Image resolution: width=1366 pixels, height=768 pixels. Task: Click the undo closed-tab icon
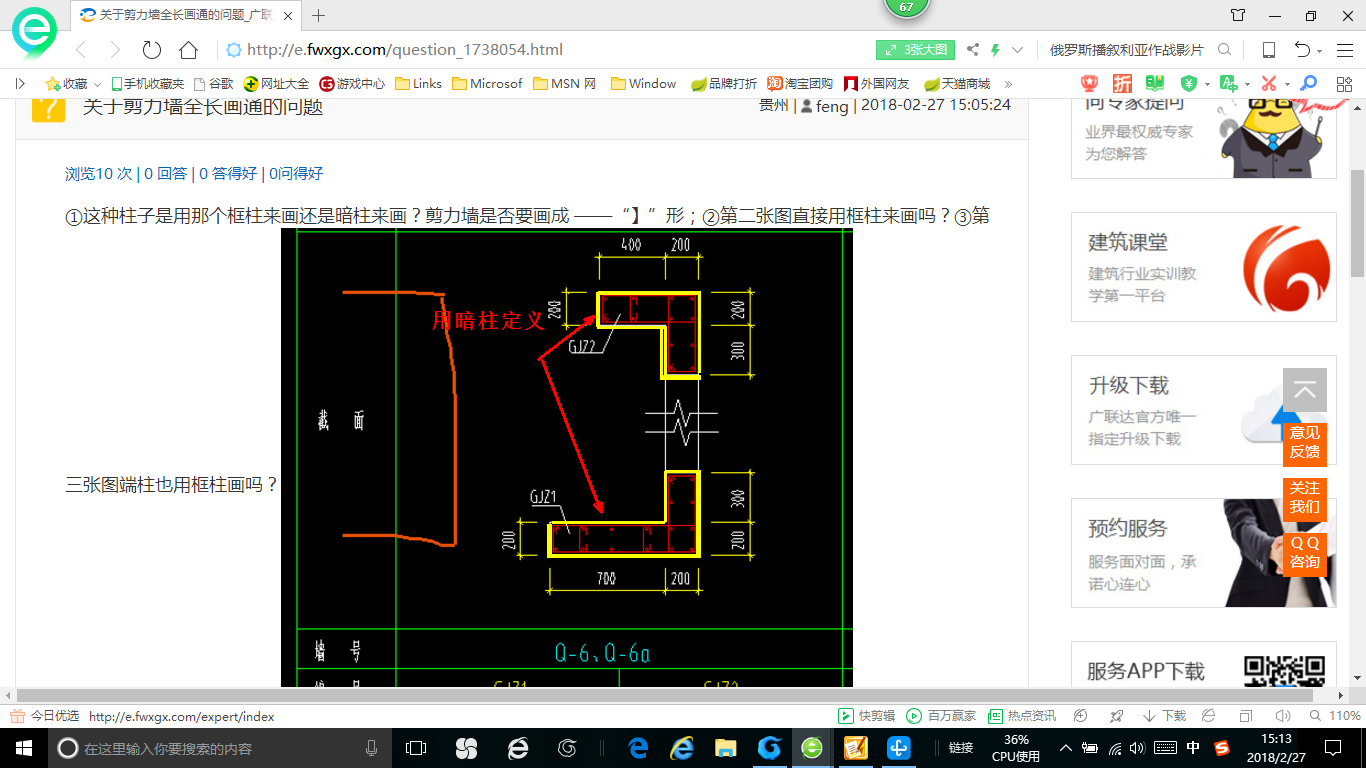(1302, 50)
